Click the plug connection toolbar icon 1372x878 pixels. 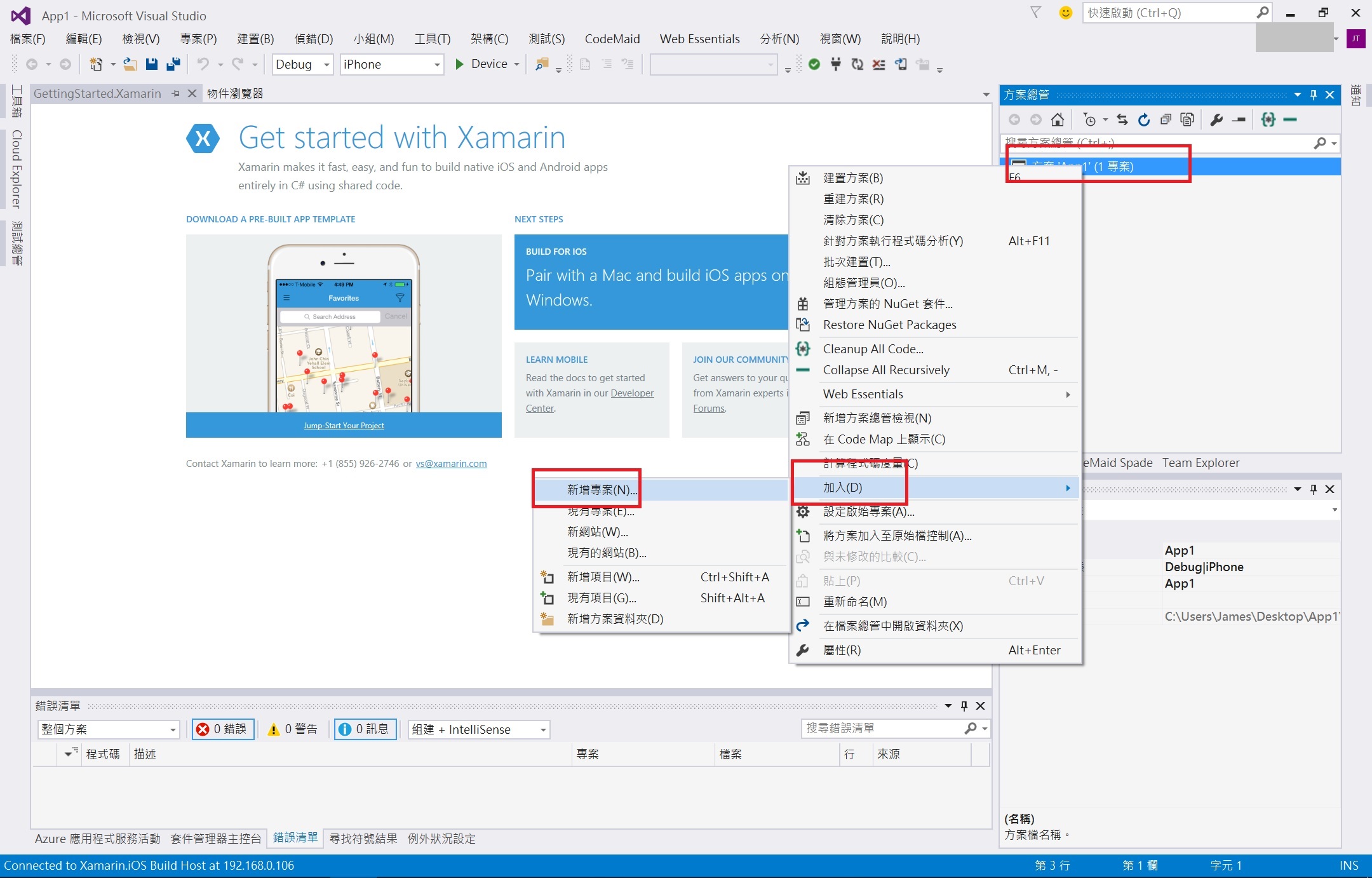pos(836,64)
